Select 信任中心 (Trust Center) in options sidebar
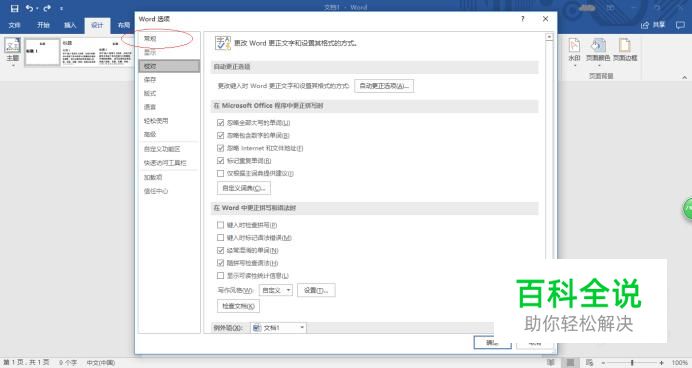 [169, 192]
